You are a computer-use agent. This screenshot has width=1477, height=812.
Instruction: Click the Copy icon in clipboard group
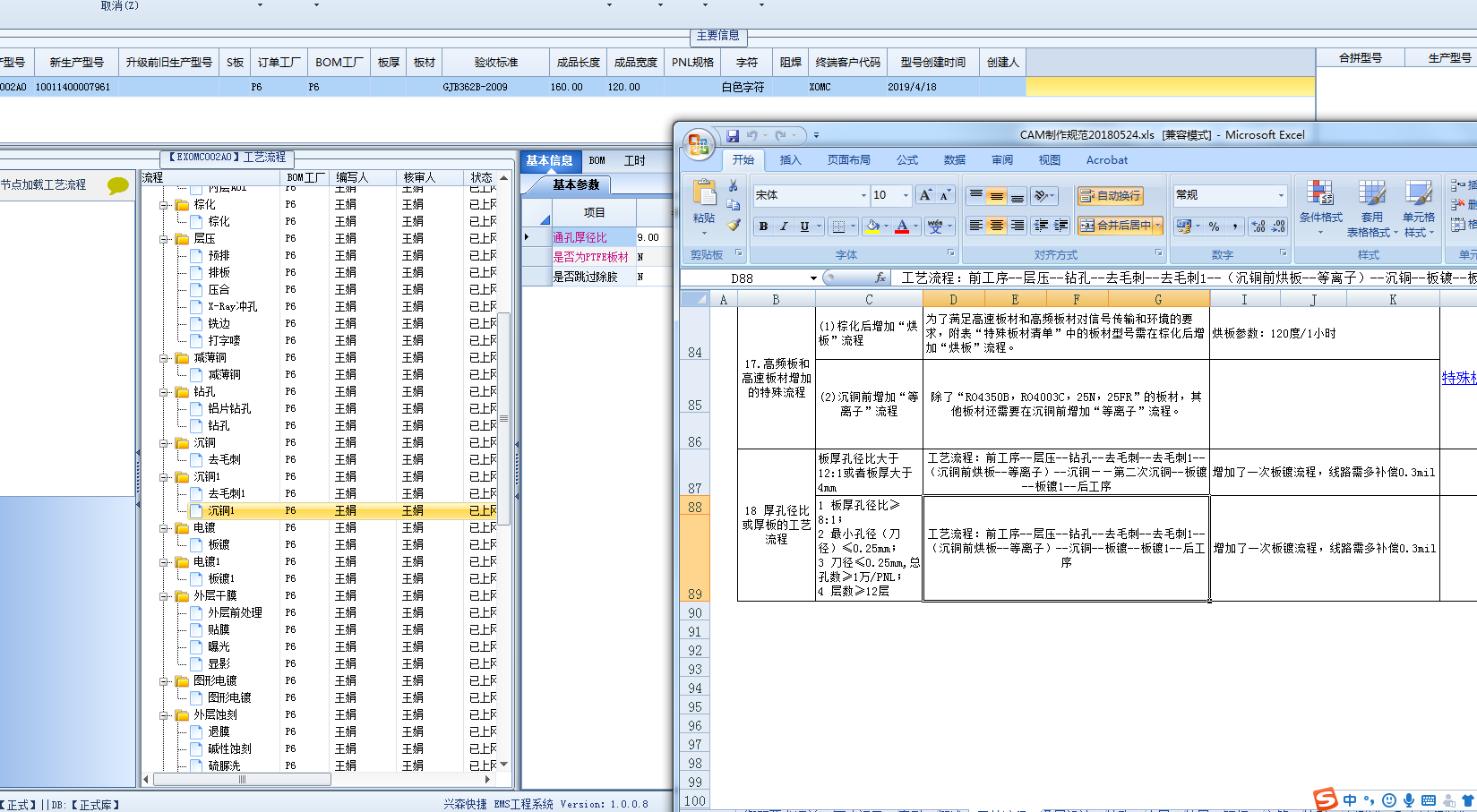click(x=734, y=205)
